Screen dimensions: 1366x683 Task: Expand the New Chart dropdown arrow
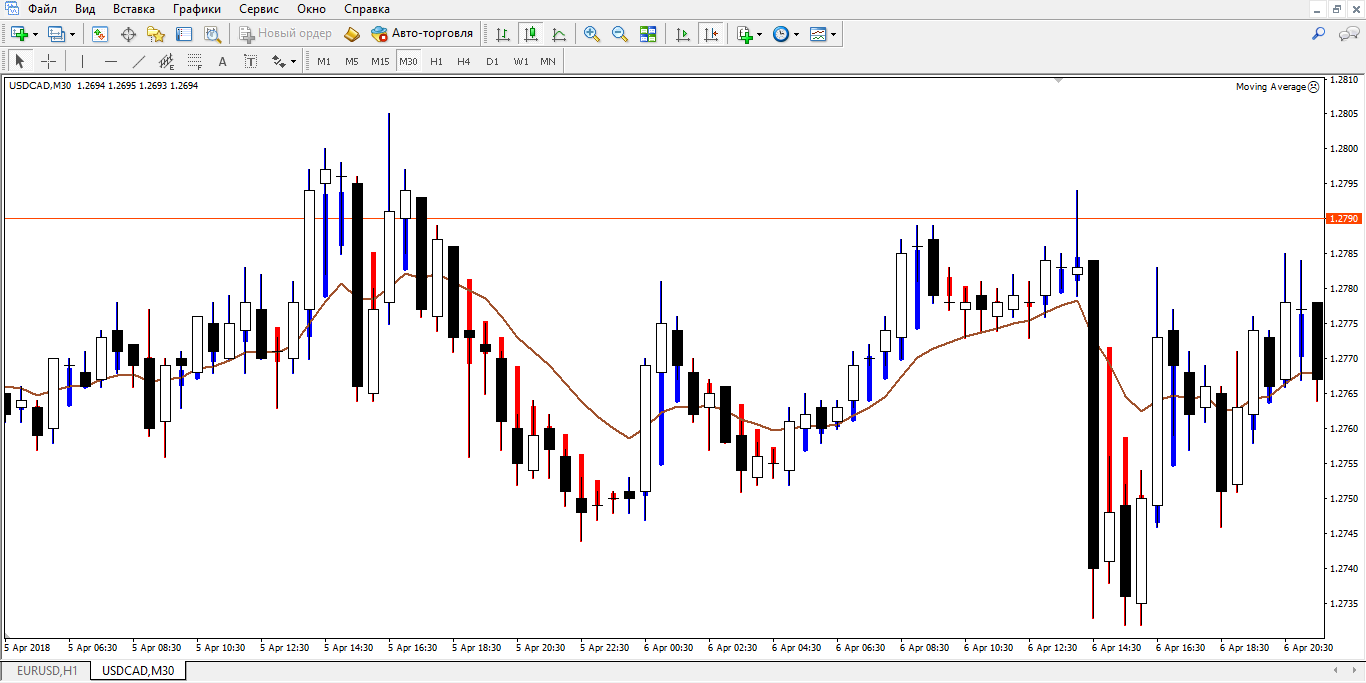tap(35, 34)
